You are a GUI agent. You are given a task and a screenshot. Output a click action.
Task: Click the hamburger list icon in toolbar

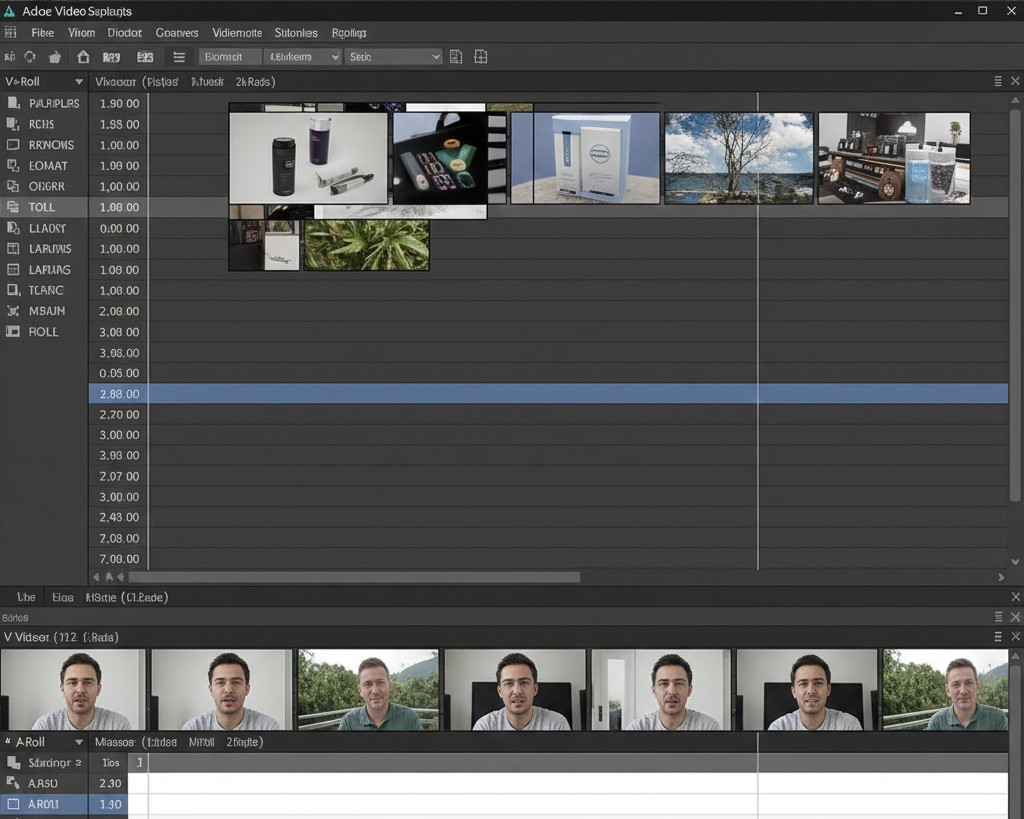point(179,57)
